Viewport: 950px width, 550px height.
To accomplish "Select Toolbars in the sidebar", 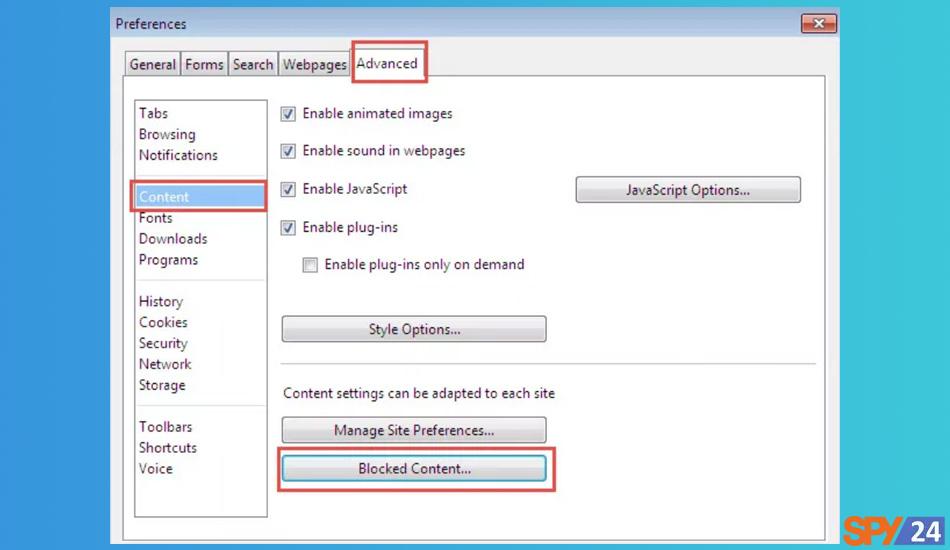I will 165,427.
